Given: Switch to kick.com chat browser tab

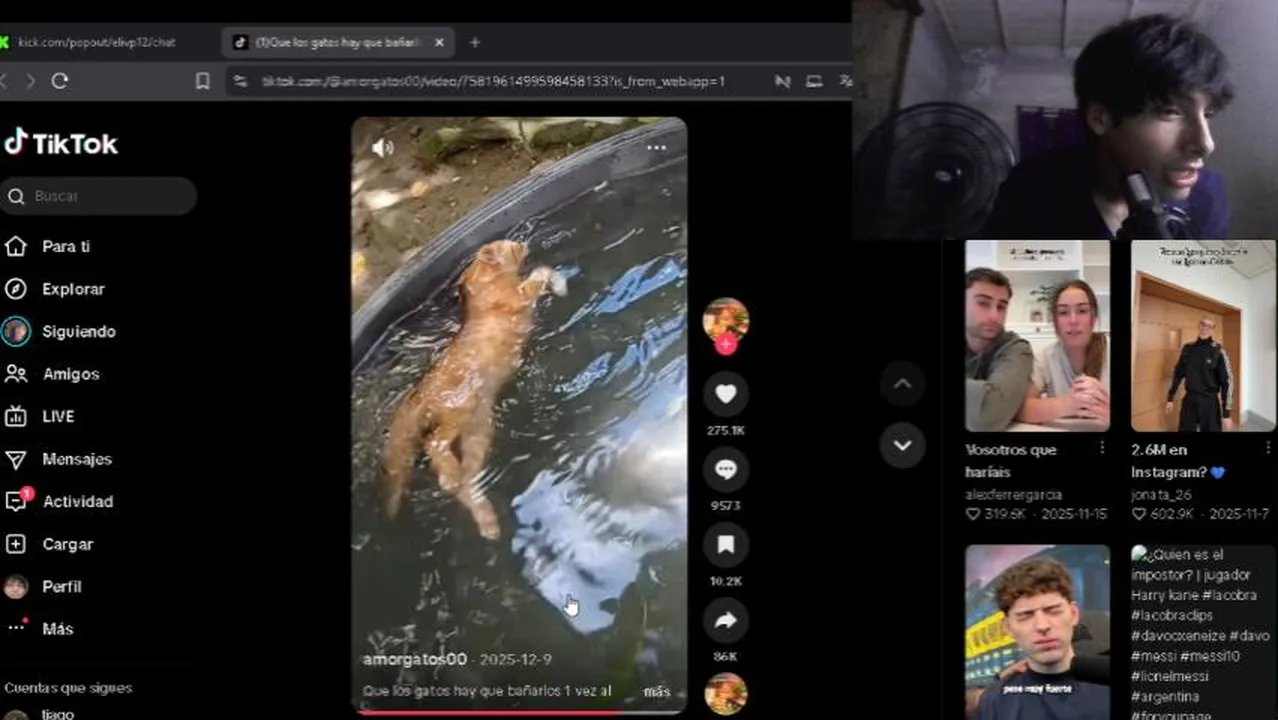Looking at the screenshot, I should [x=97, y=42].
